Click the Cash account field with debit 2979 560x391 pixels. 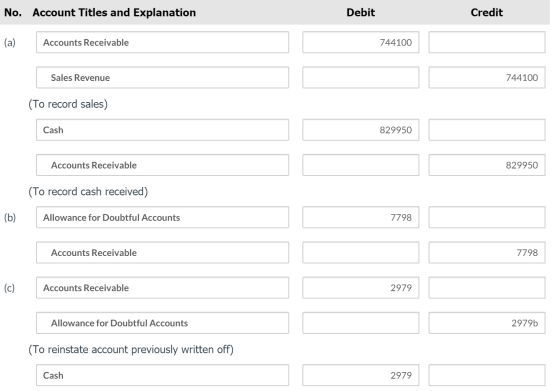click(162, 375)
